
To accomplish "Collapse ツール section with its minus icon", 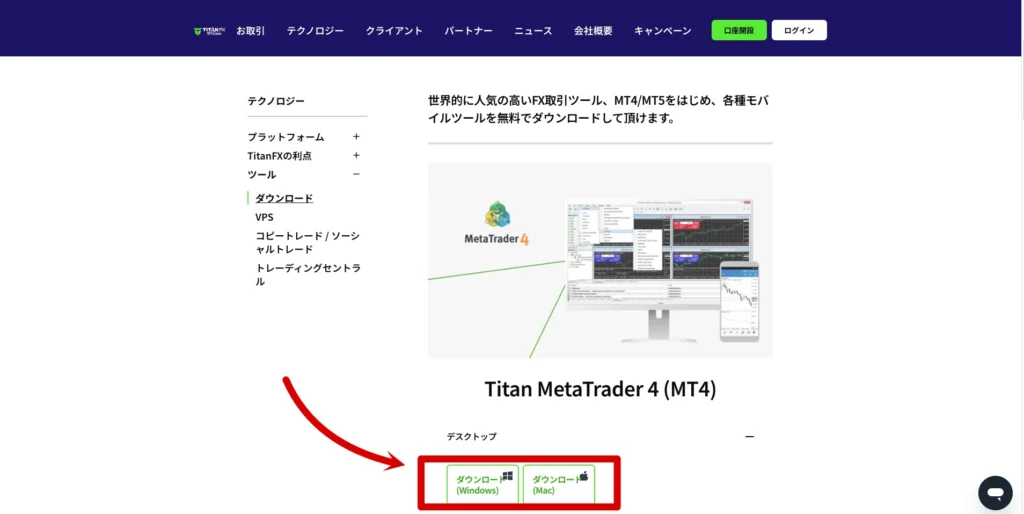I will click(356, 174).
